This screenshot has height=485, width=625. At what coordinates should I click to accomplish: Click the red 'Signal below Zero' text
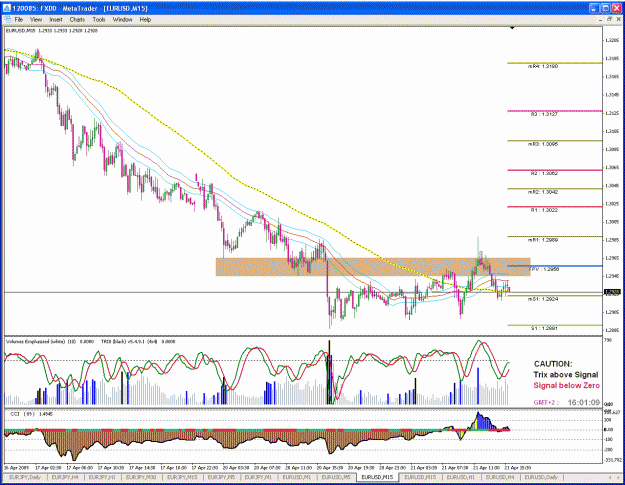point(566,385)
